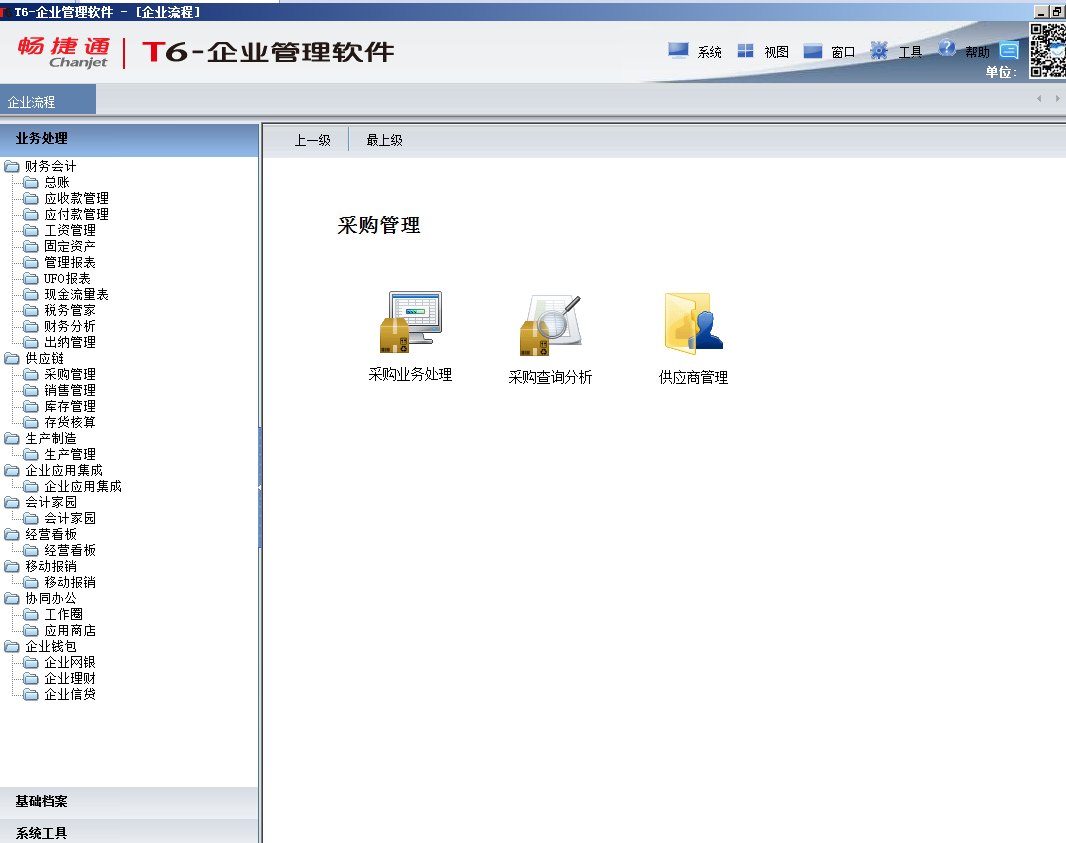Collapse the top-level 经营看板 folder
This screenshot has width=1066, height=843.
click(x=12, y=534)
